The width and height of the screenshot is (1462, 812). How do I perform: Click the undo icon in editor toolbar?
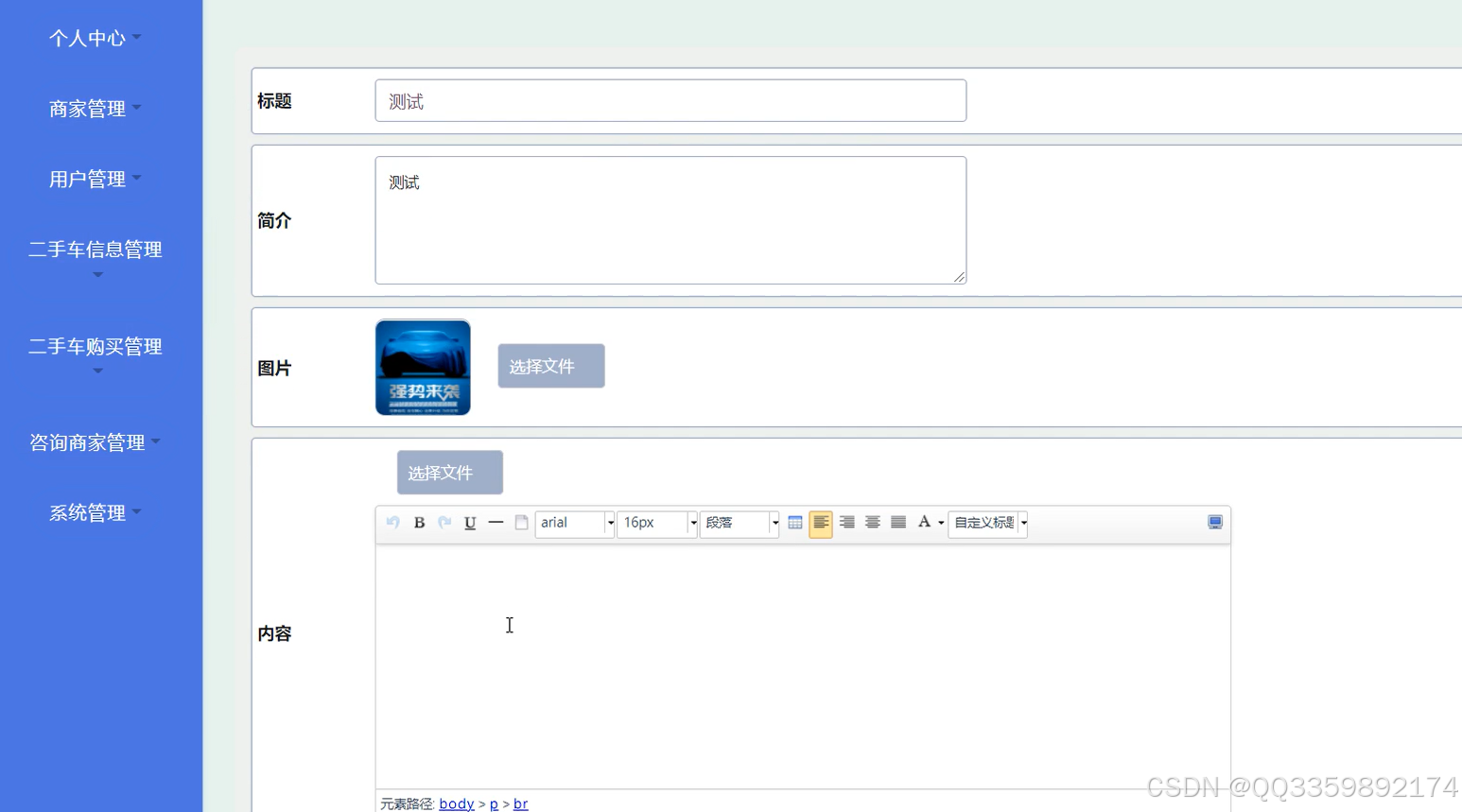392,522
